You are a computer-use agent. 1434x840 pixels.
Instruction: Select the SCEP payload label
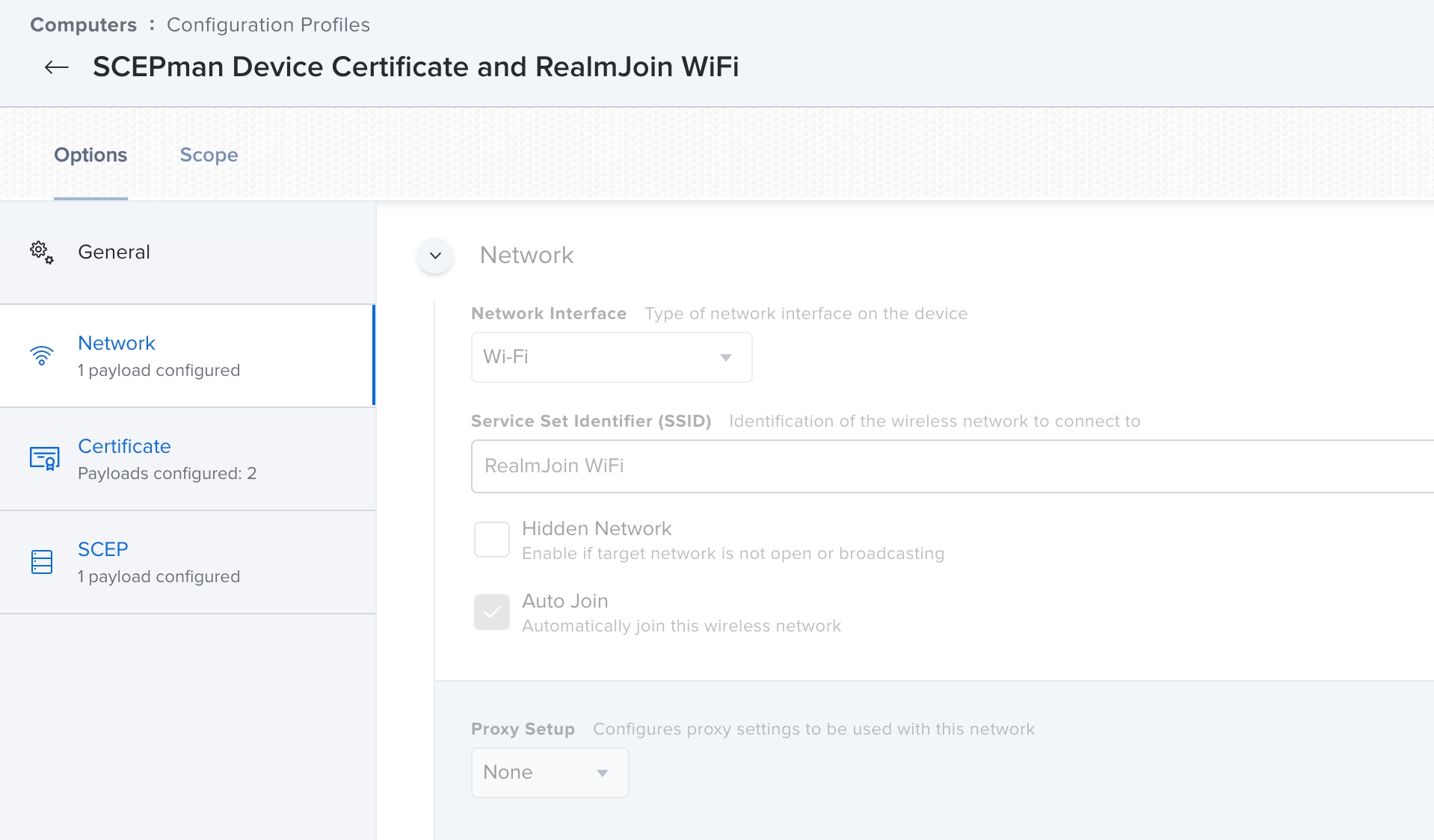click(x=103, y=549)
